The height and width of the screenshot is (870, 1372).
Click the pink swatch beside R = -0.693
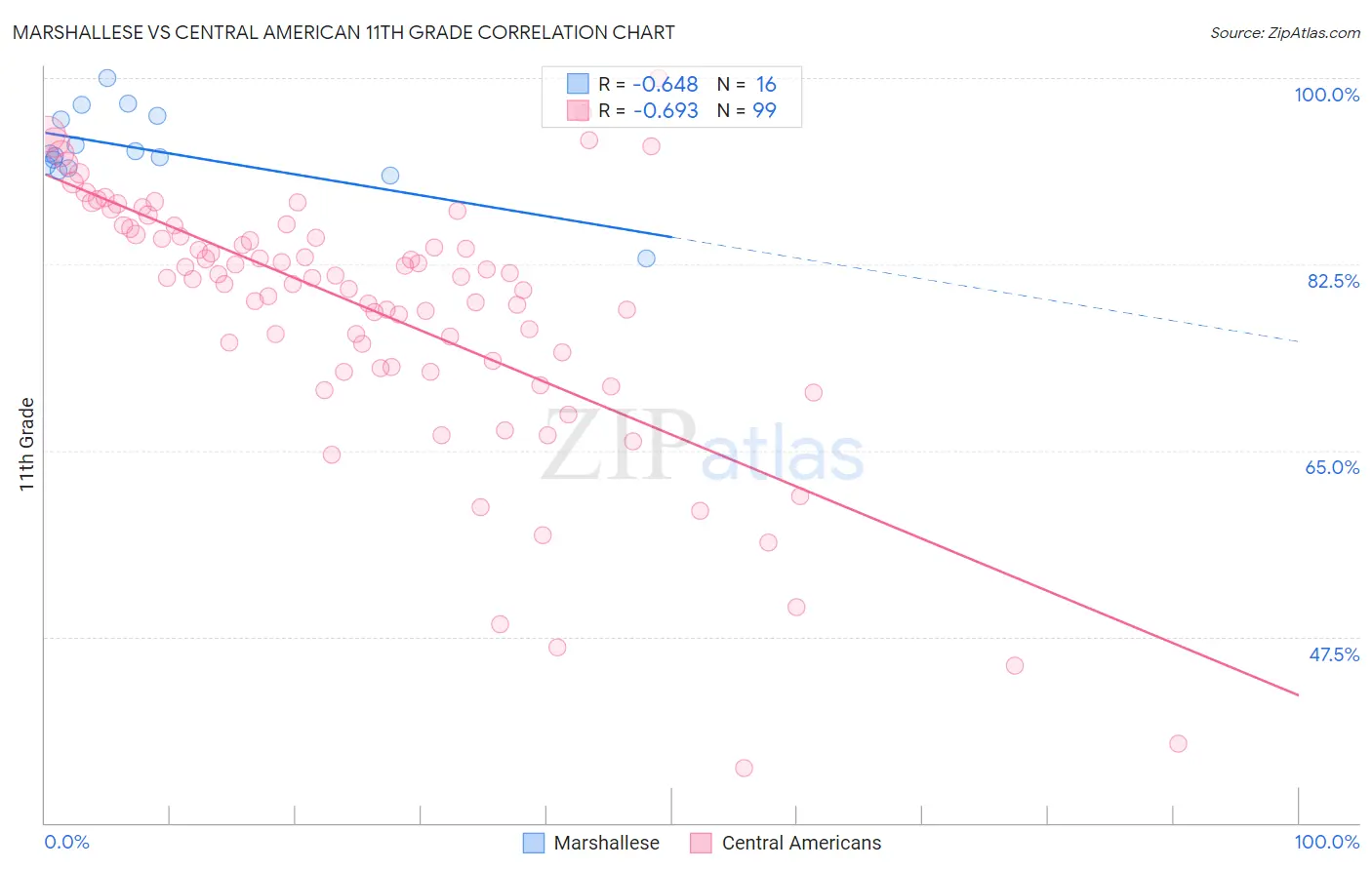(578, 110)
